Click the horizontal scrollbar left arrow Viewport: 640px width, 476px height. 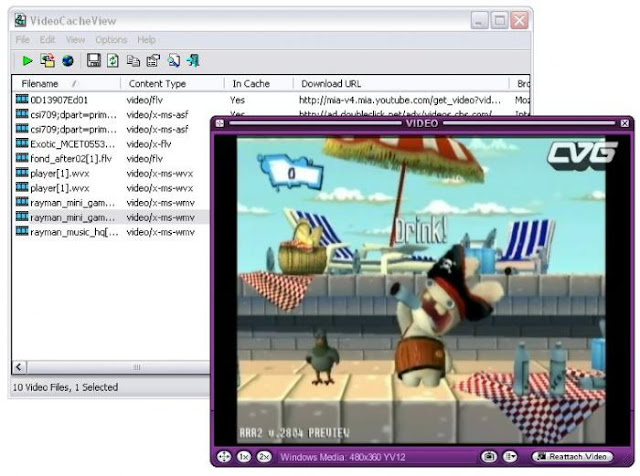[x=19, y=367]
